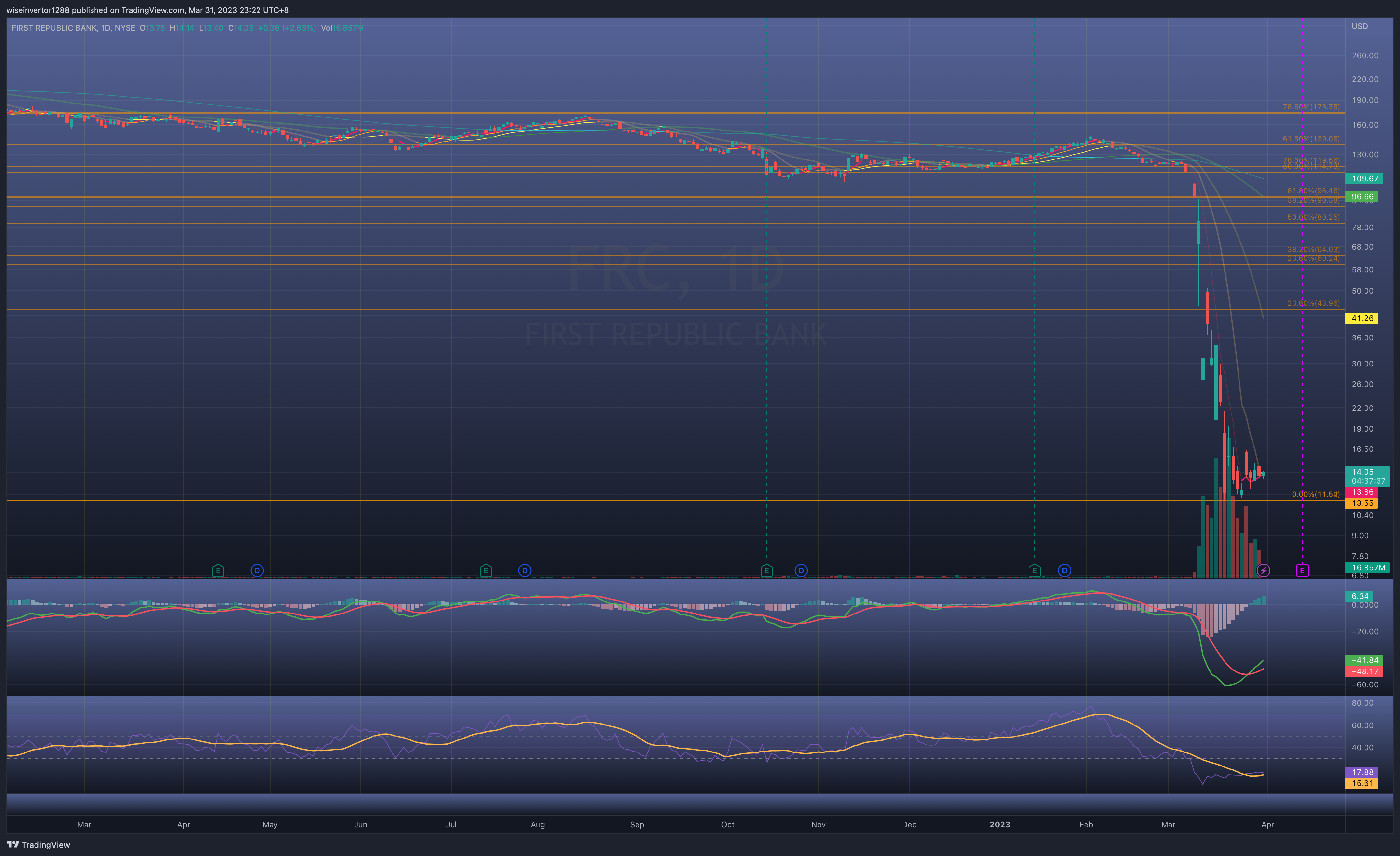Click the low value L13.40 in header
The height and width of the screenshot is (856, 1400).
pos(211,28)
